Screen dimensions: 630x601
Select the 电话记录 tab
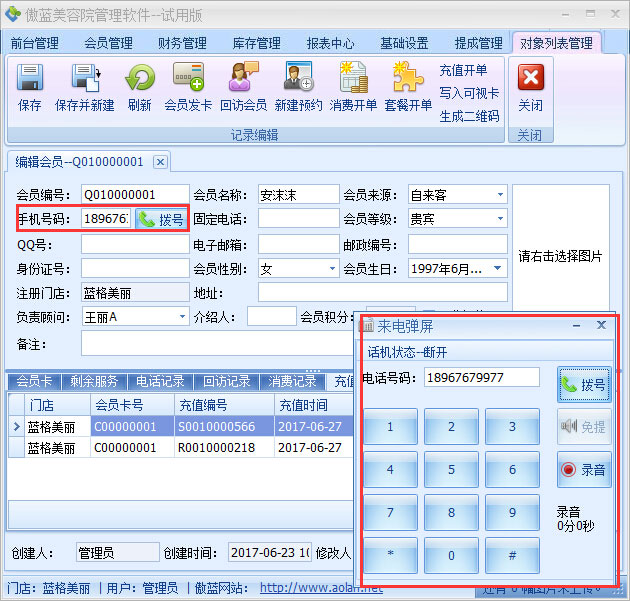tap(160, 381)
